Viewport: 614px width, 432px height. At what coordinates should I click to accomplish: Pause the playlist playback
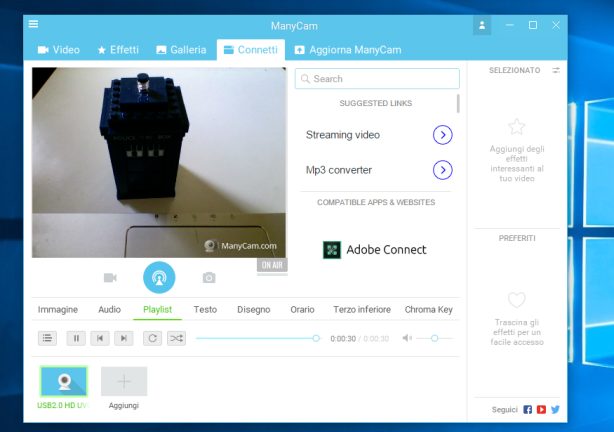tap(76, 338)
